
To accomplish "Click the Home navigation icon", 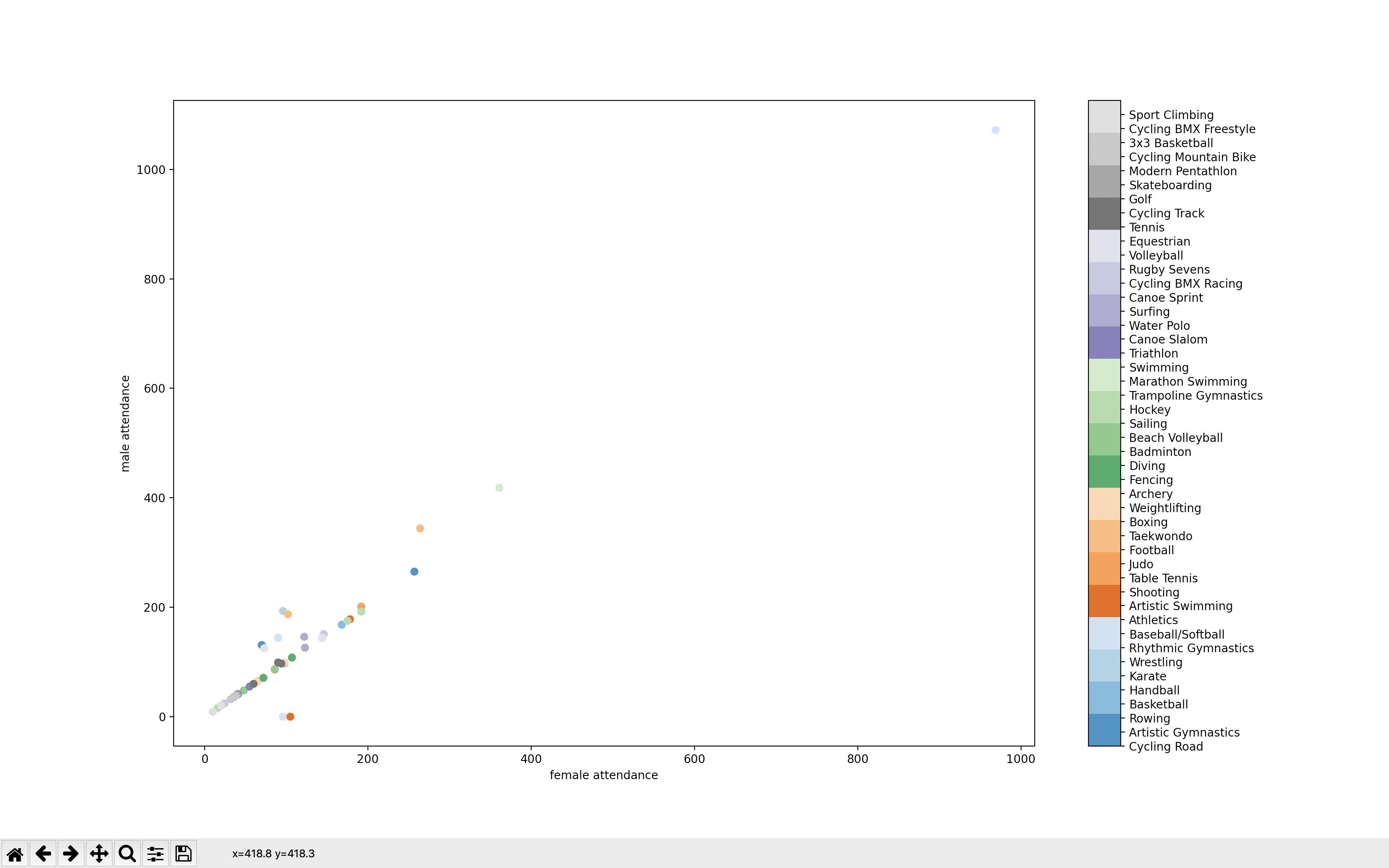I will (14, 853).
